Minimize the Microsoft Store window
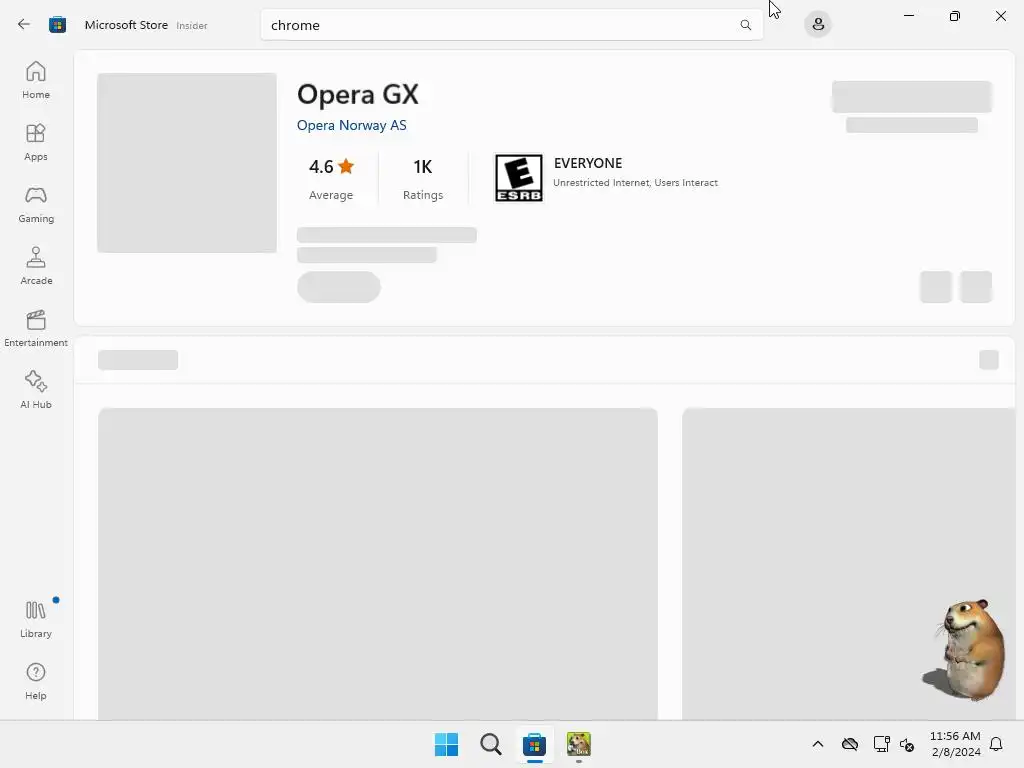 [x=908, y=16]
